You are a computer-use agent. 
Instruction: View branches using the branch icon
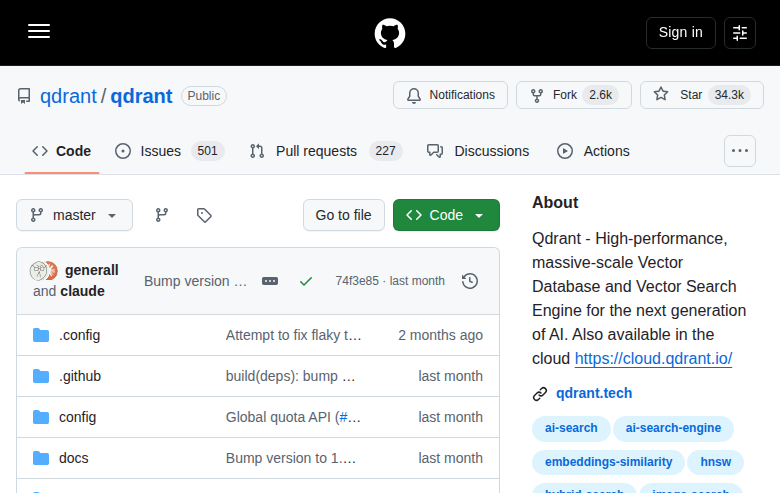click(x=162, y=215)
